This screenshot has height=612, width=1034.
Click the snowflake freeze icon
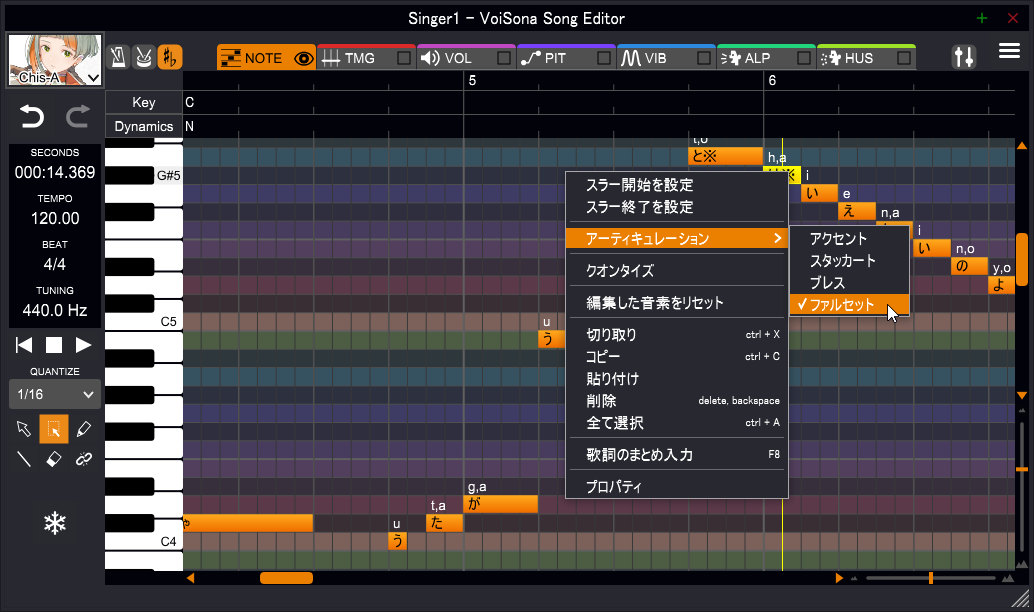point(55,524)
